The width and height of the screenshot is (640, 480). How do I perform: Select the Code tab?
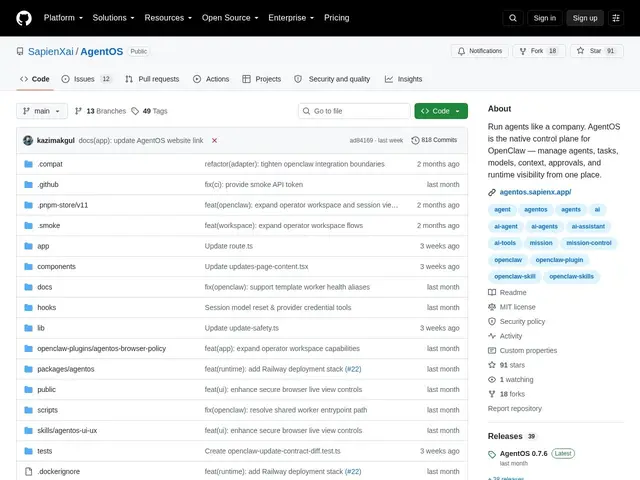coord(35,79)
